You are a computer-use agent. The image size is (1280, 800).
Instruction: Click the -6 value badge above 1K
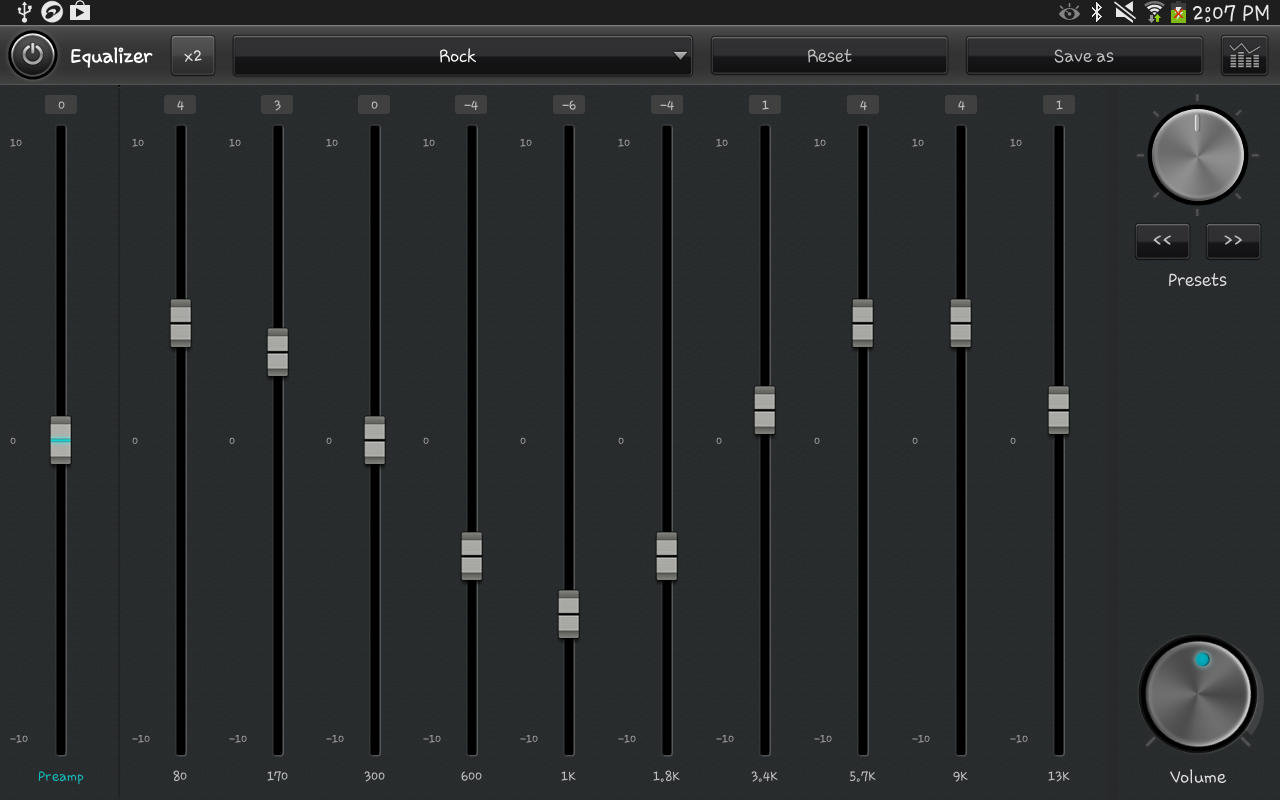(x=568, y=104)
